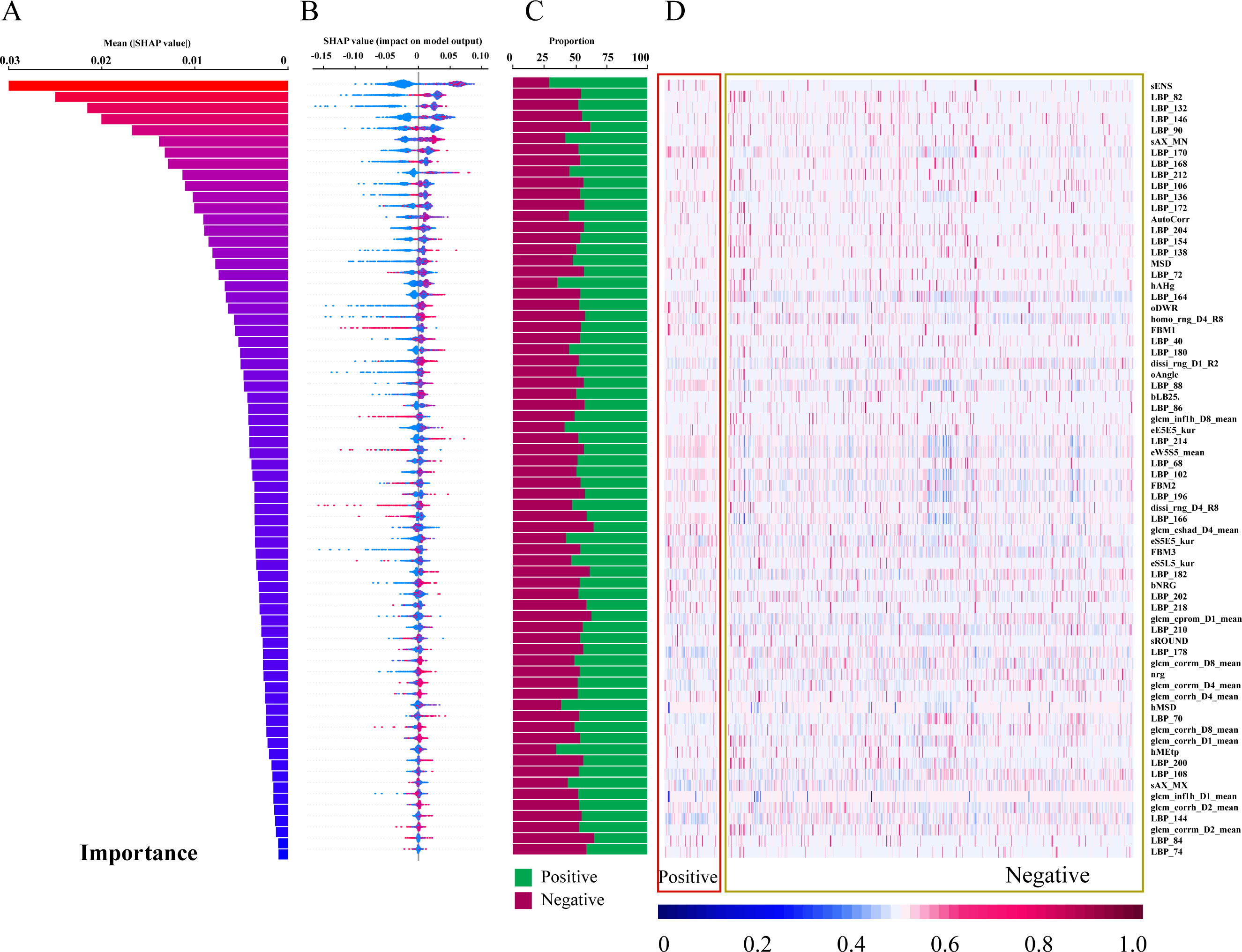Click the 'Negative' label under the large heatmap
Screen dimensions: 1242x952
coord(1047,875)
